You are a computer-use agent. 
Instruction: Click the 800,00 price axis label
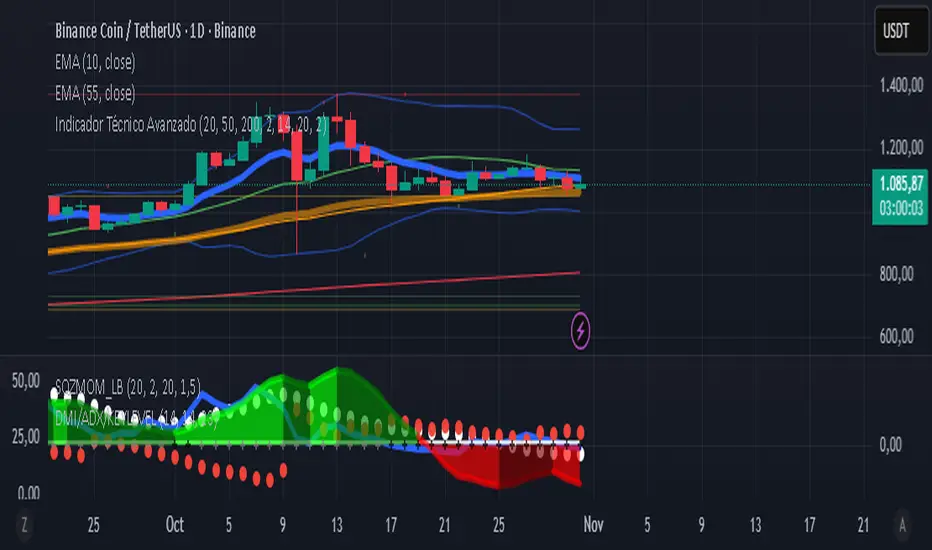tap(896, 274)
